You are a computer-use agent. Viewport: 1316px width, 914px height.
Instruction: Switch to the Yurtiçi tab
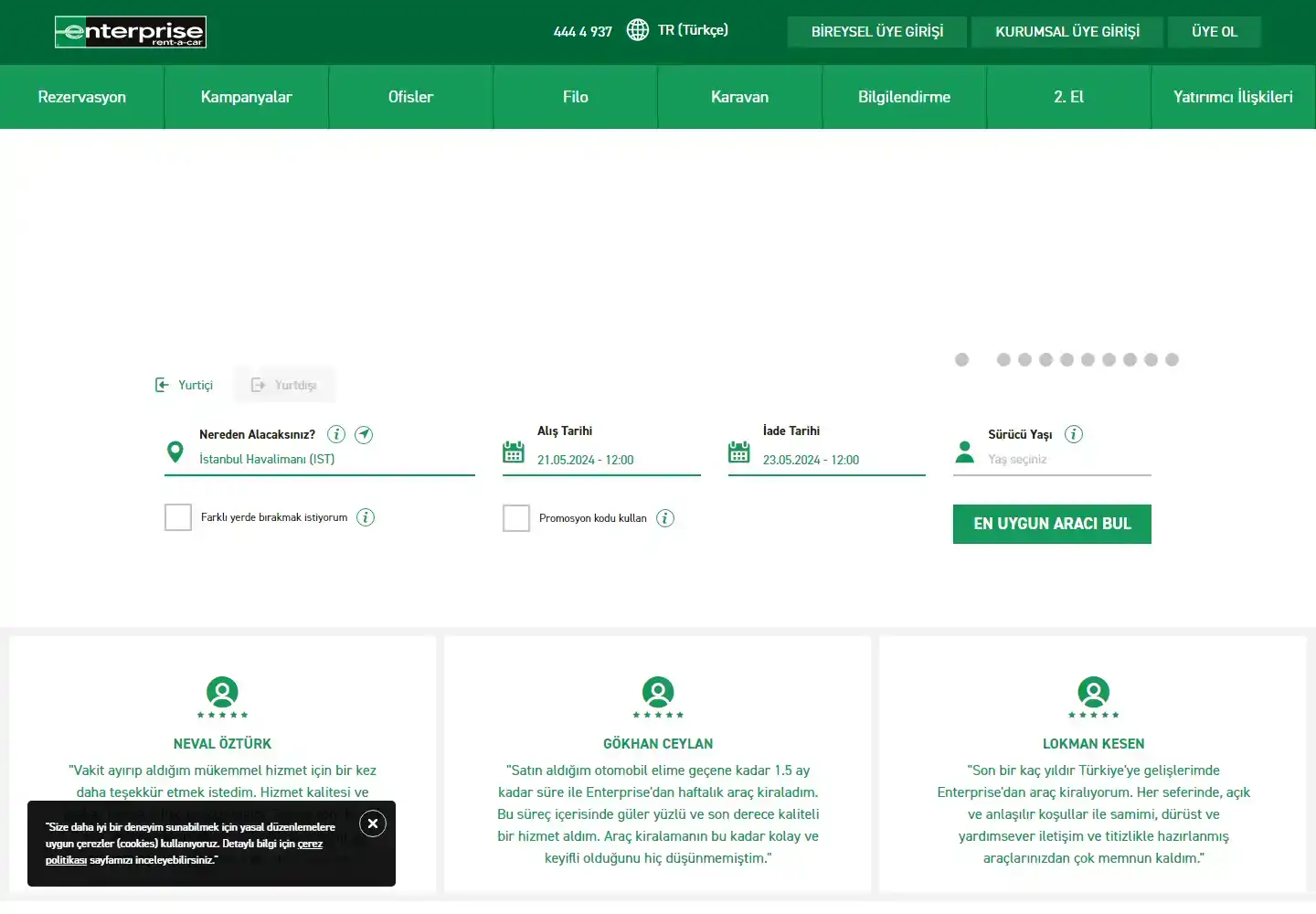186,385
